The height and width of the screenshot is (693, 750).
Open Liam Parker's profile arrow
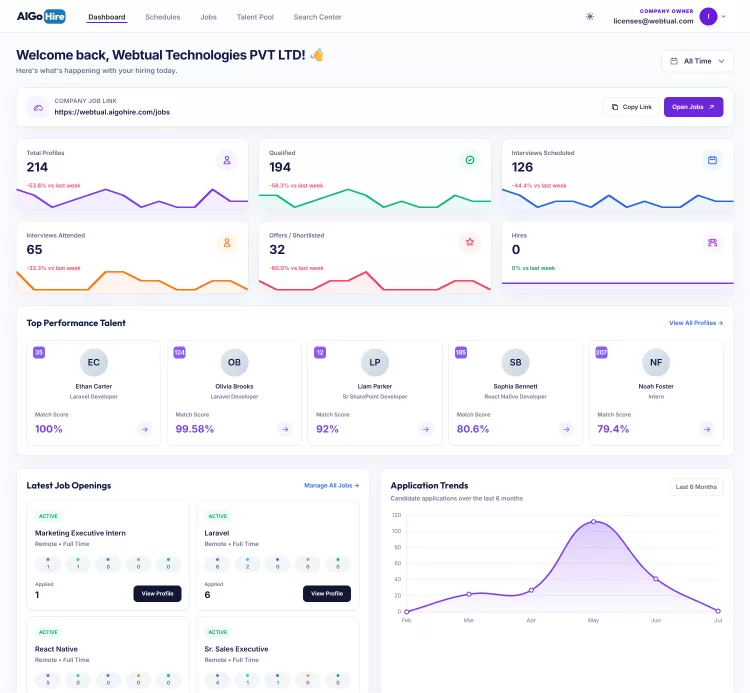tap(426, 429)
